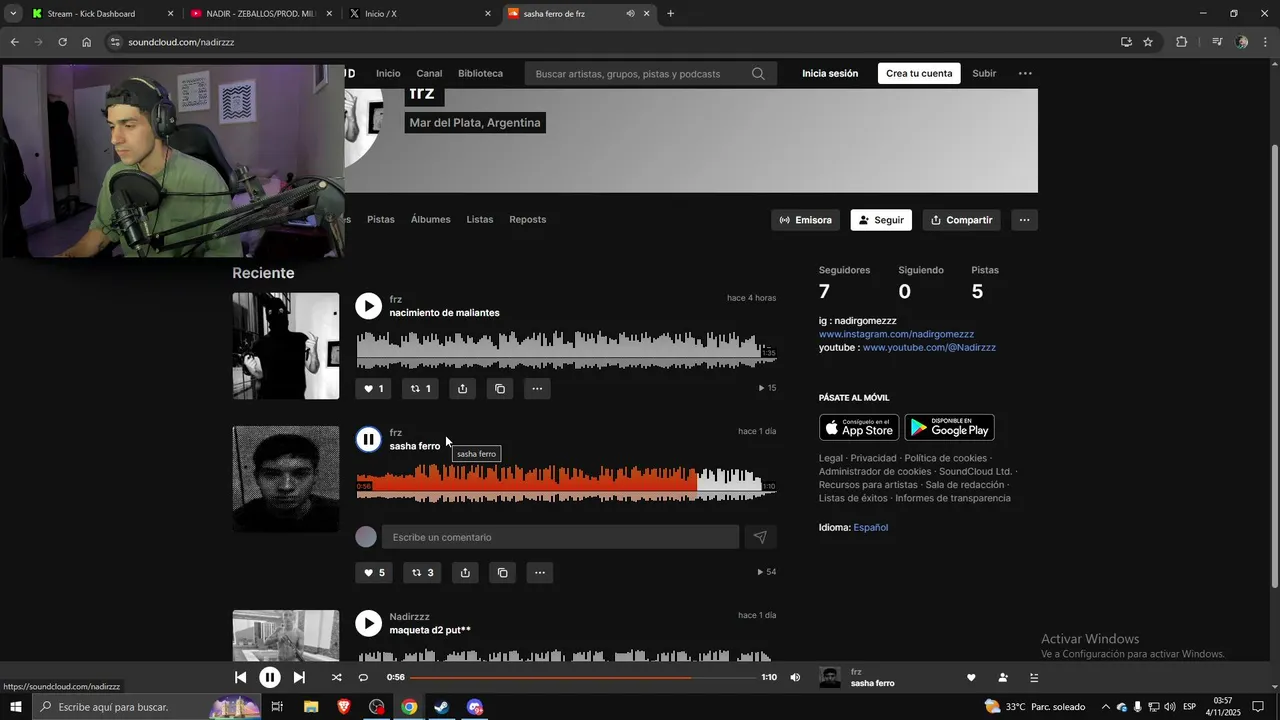This screenshot has width=1280, height=720.
Task: Click the Google Play badge
Action: click(x=949, y=427)
